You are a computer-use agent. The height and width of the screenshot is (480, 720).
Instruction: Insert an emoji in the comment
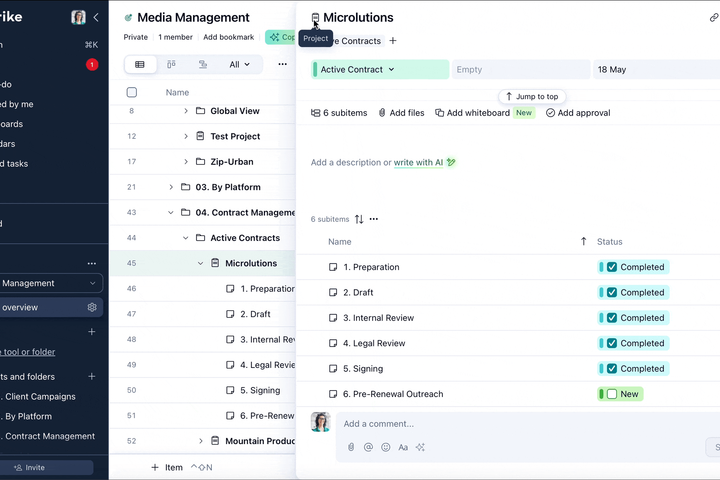pyautogui.click(x=386, y=447)
